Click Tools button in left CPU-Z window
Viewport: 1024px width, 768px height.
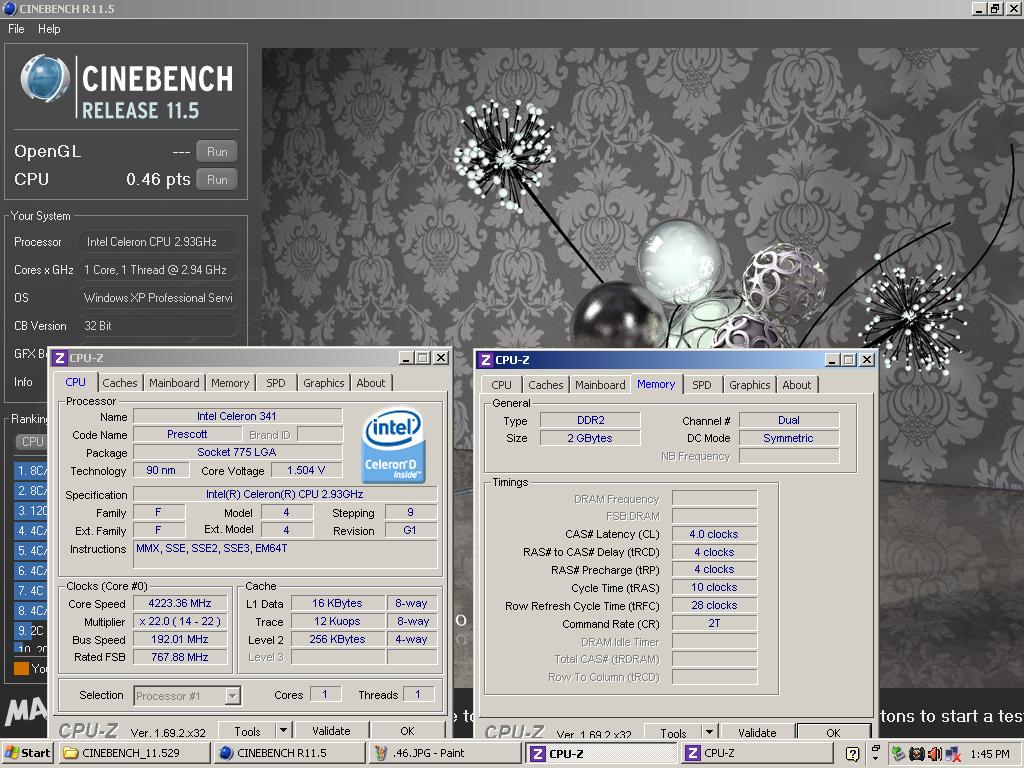coord(247,731)
